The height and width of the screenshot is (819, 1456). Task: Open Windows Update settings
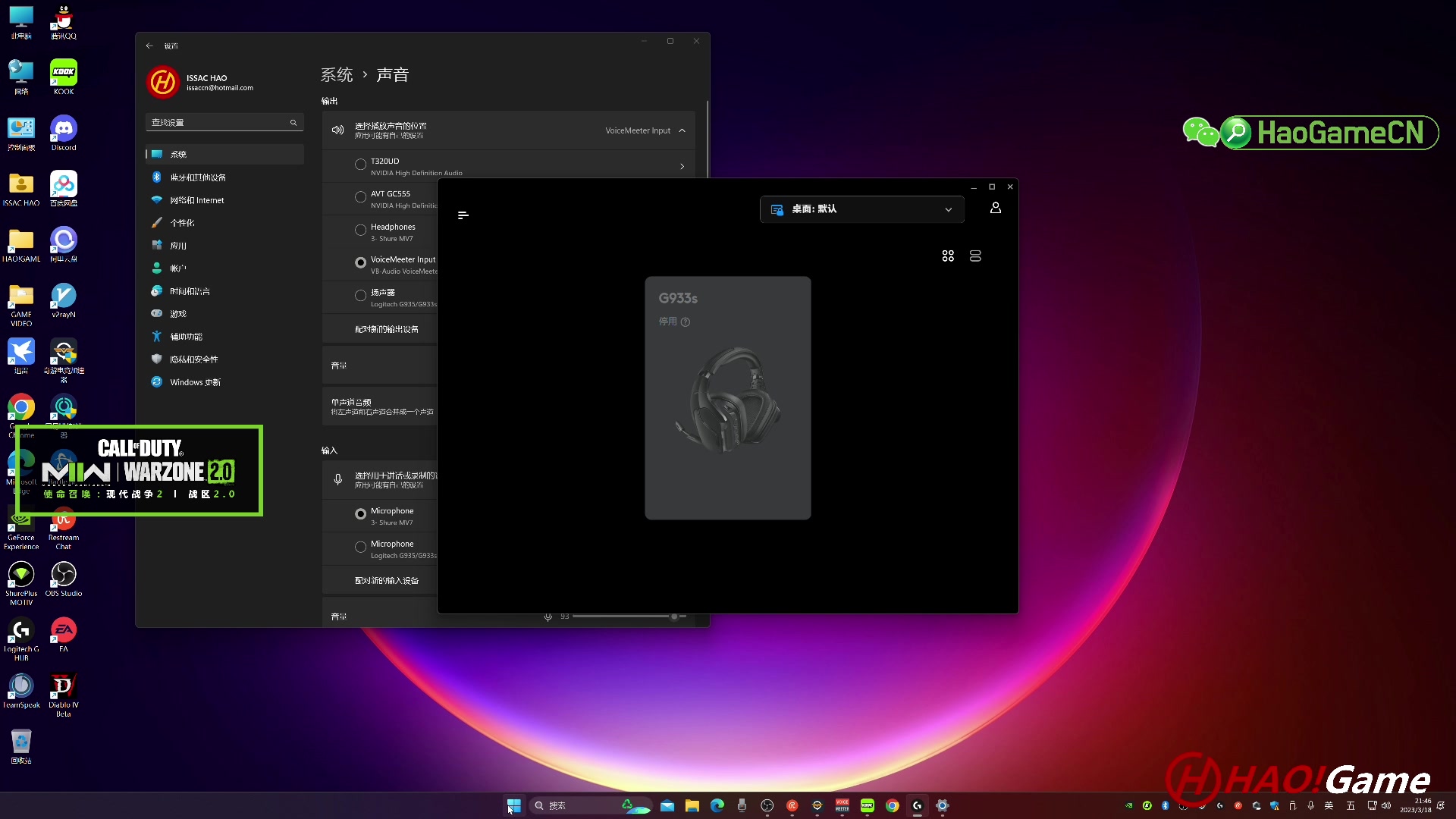tap(224, 382)
